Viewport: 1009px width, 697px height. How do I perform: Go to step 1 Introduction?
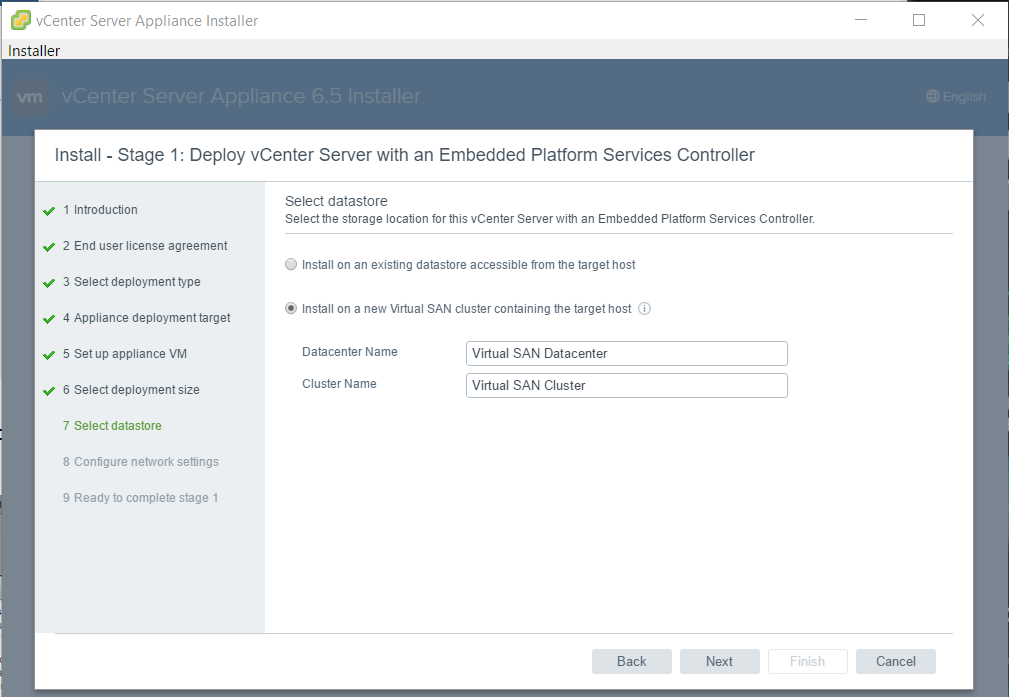tap(100, 210)
